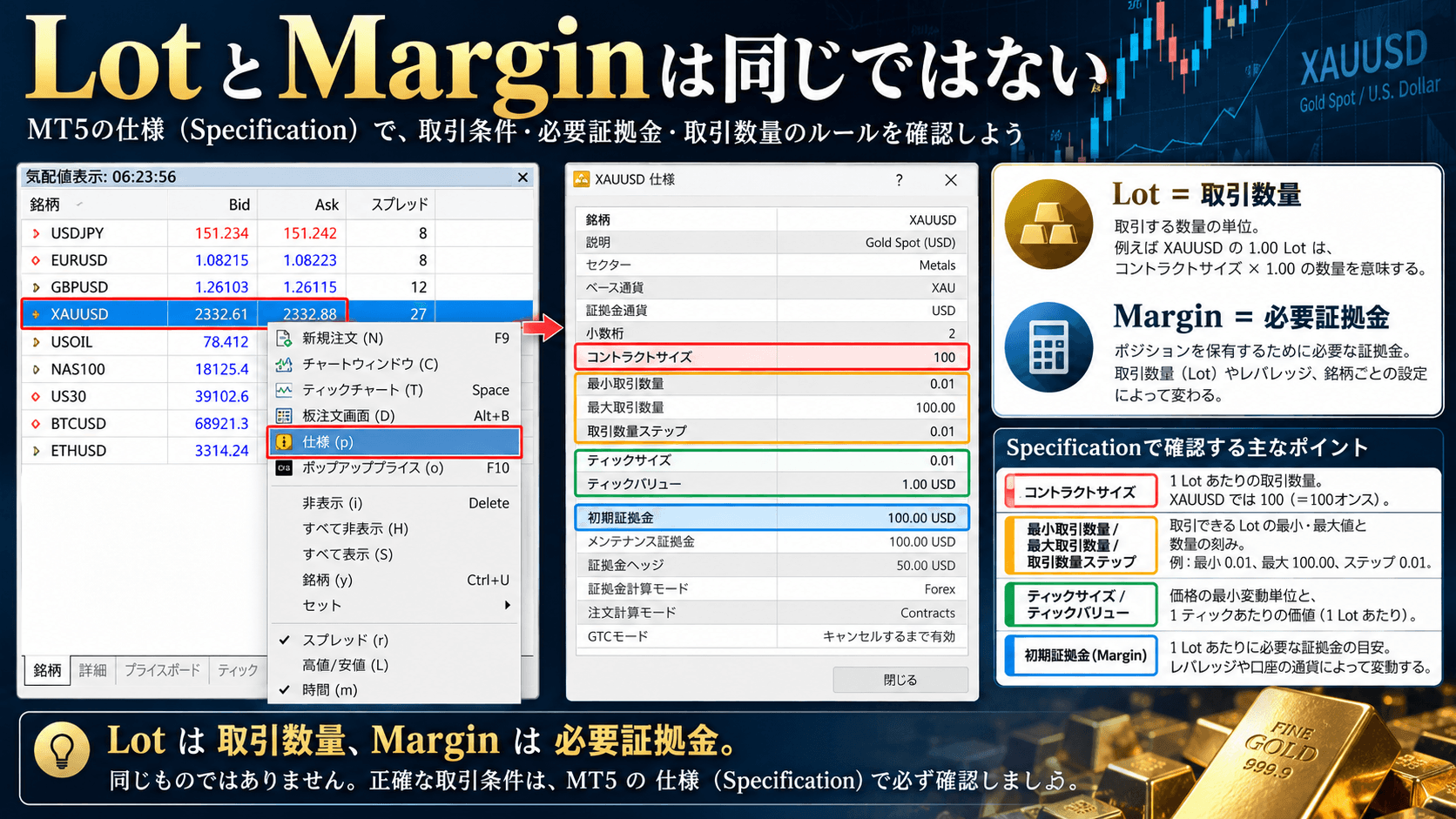
Task: Click the 閉じる button in the 仕様 dialog
Action: [x=900, y=680]
